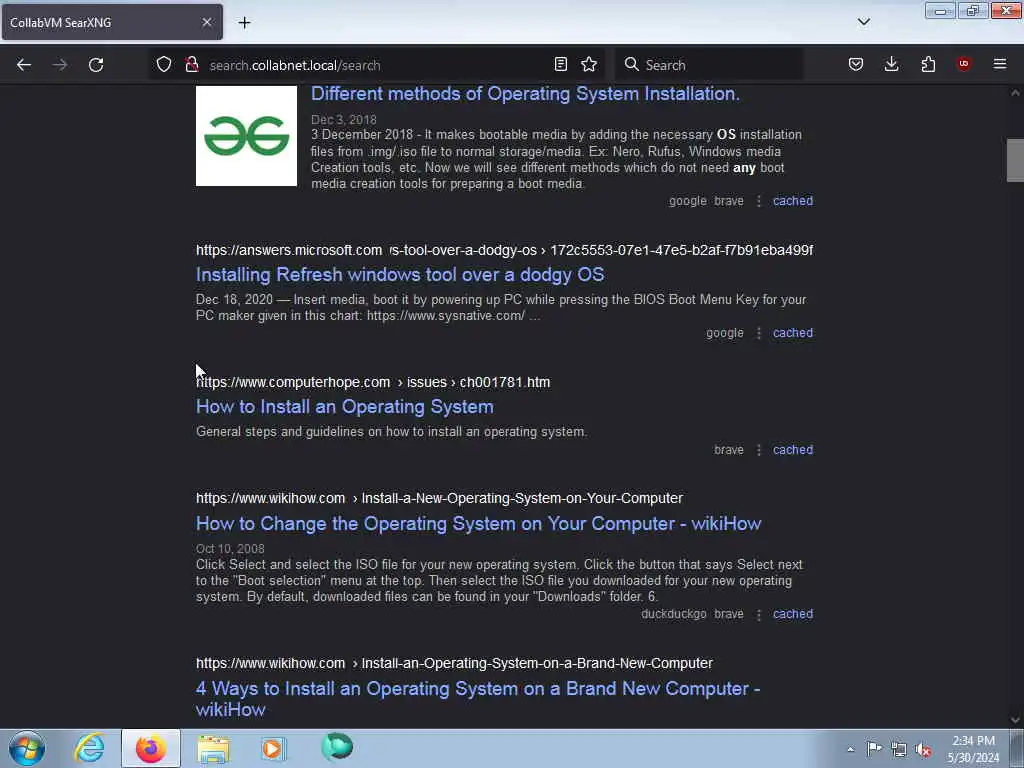Click the muted volume tray icon
Screen dimensions: 1024x768
[x=923, y=750]
